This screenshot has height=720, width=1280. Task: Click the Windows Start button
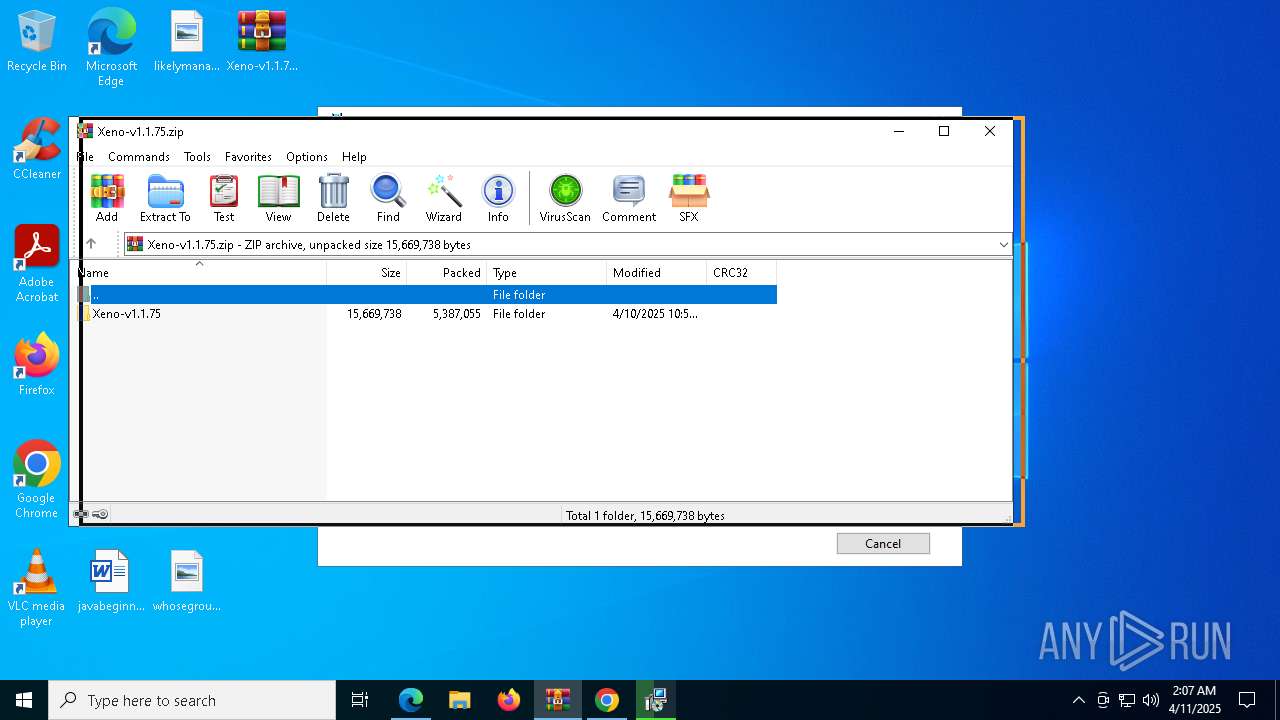24,700
